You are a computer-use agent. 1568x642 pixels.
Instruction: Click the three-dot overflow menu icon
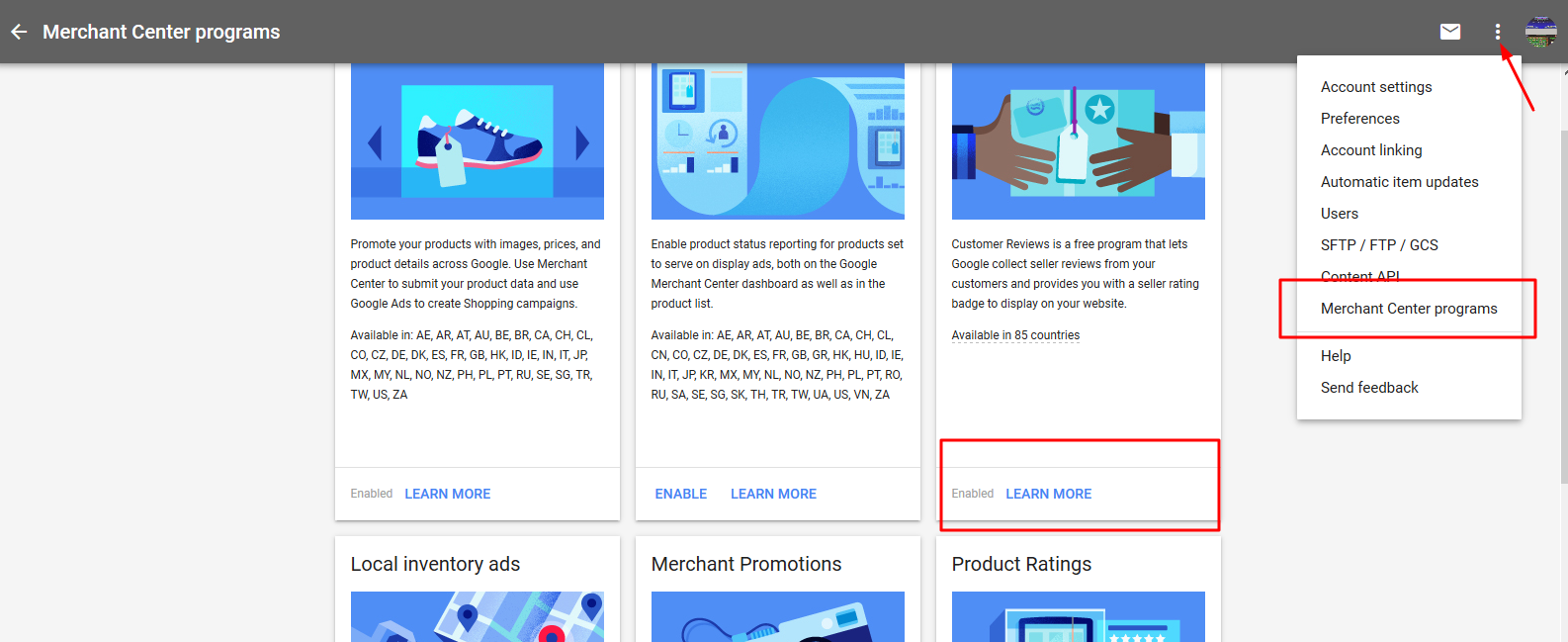[1498, 32]
